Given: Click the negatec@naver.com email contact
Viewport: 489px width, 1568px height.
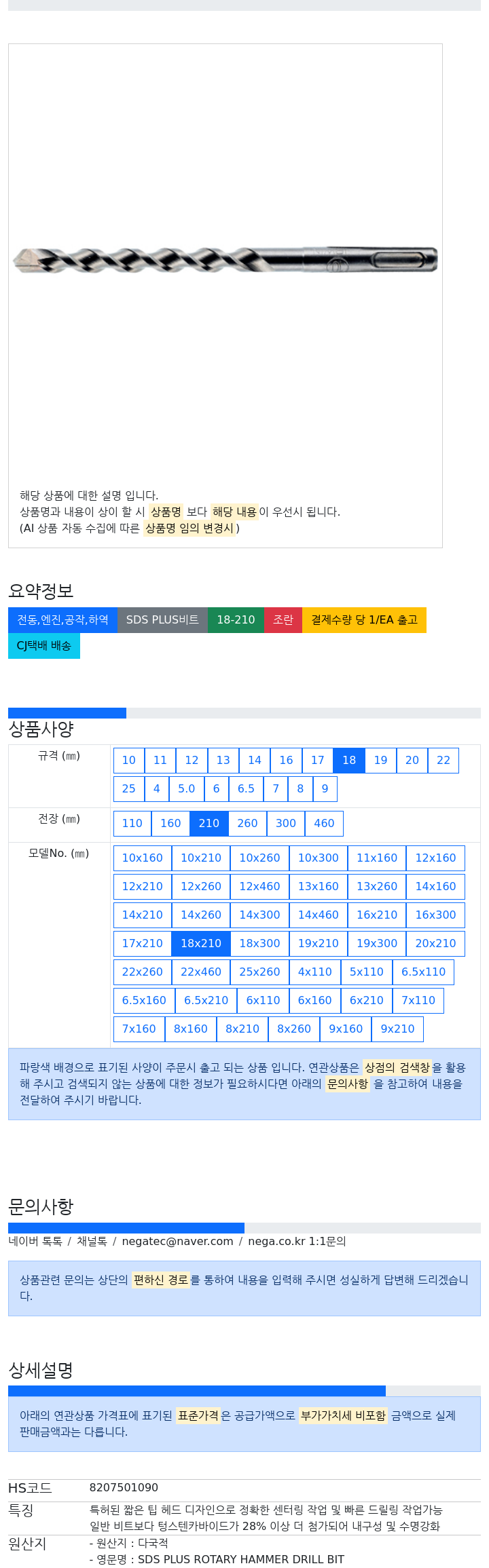Looking at the screenshot, I should pyautogui.click(x=177, y=1242).
